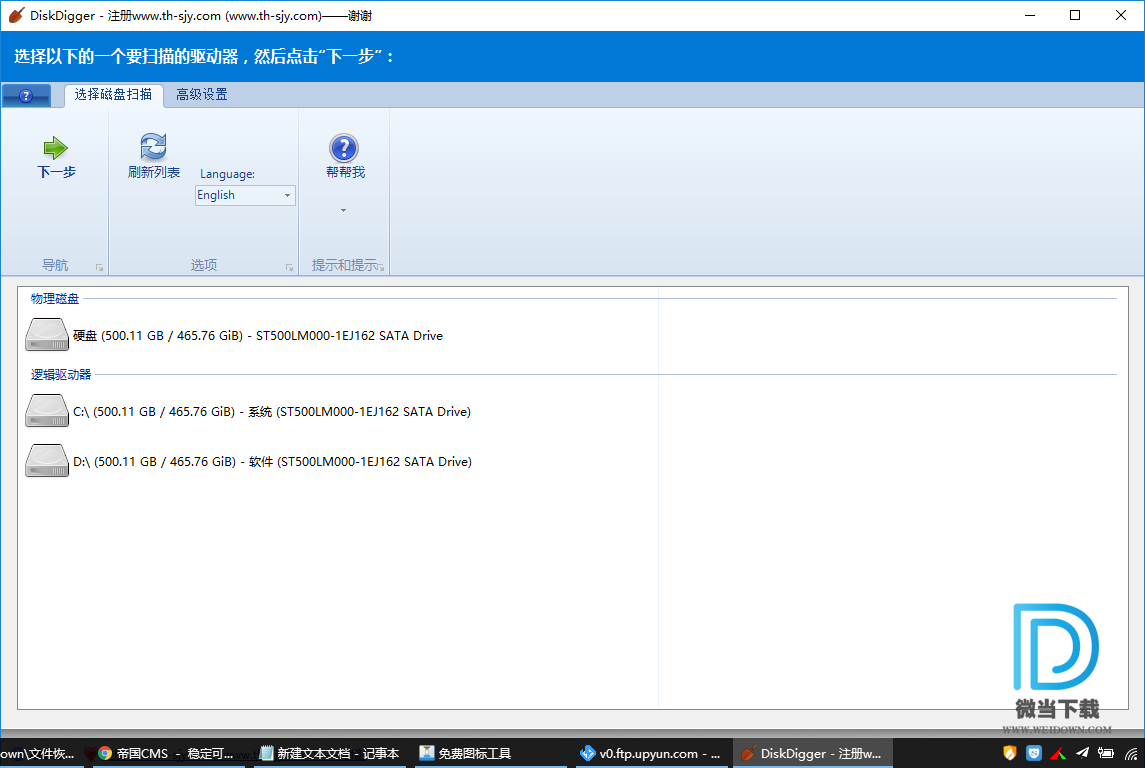This screenshot has width=1145, height=768.
Task: Select the C:\ 系统 logical drive
Action: click(248, 411)
